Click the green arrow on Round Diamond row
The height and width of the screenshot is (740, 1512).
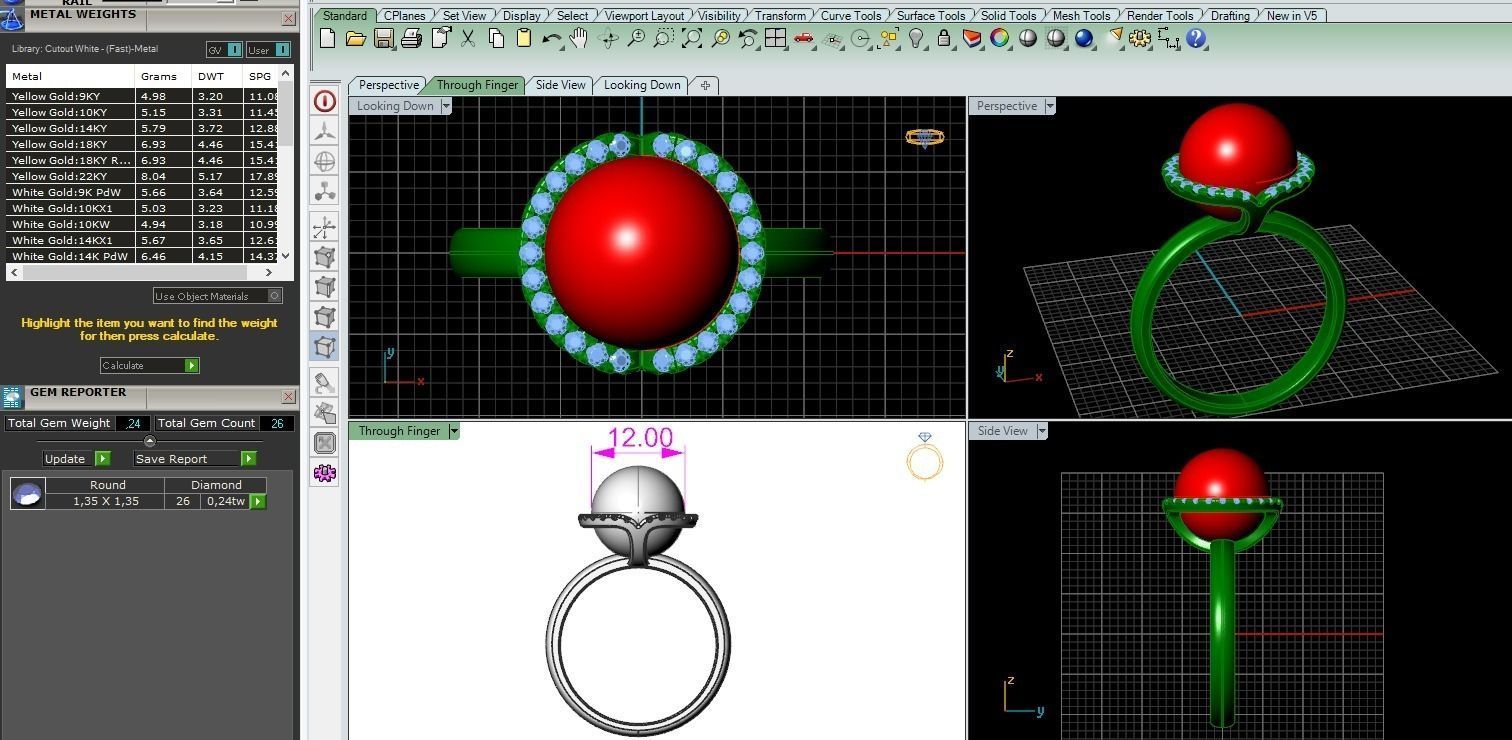[258, 501]
